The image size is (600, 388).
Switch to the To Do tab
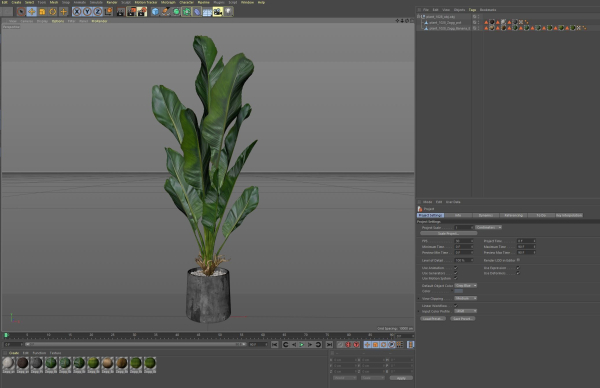[x=541, y=215]
